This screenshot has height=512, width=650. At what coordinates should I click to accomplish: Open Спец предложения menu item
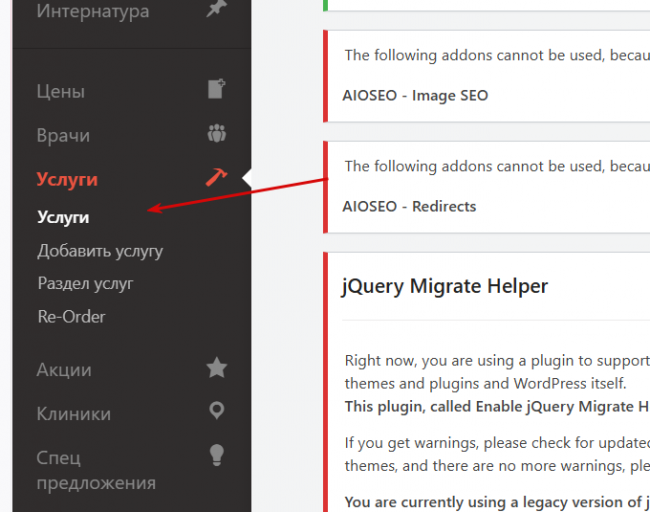[96, 470]
